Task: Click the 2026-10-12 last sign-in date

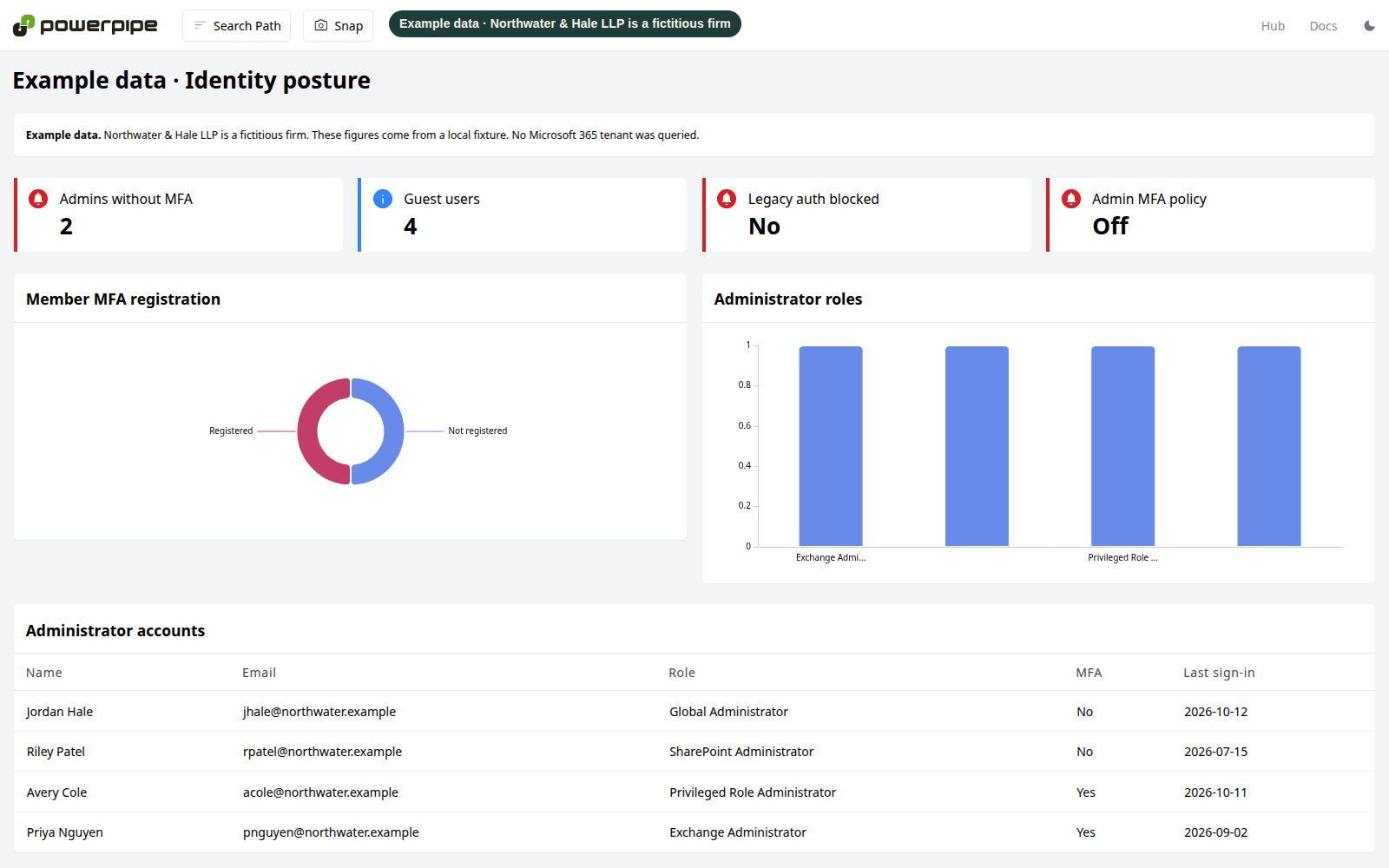Action: coord(1215,712)
